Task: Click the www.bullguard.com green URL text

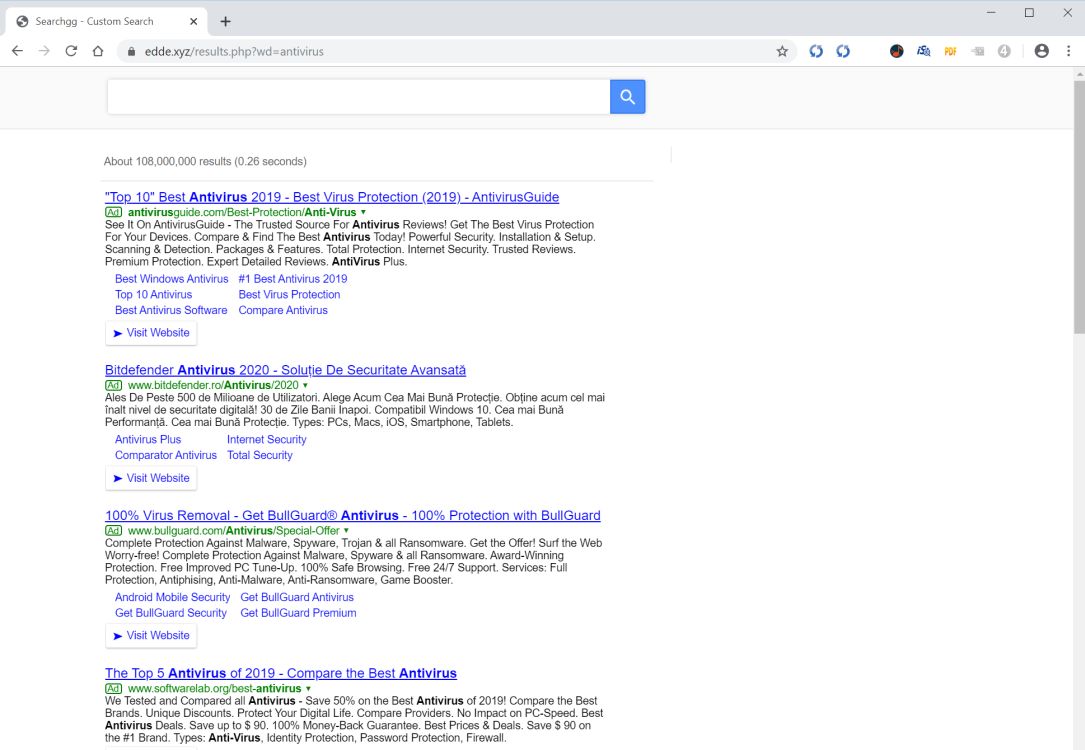Action: 234,531
